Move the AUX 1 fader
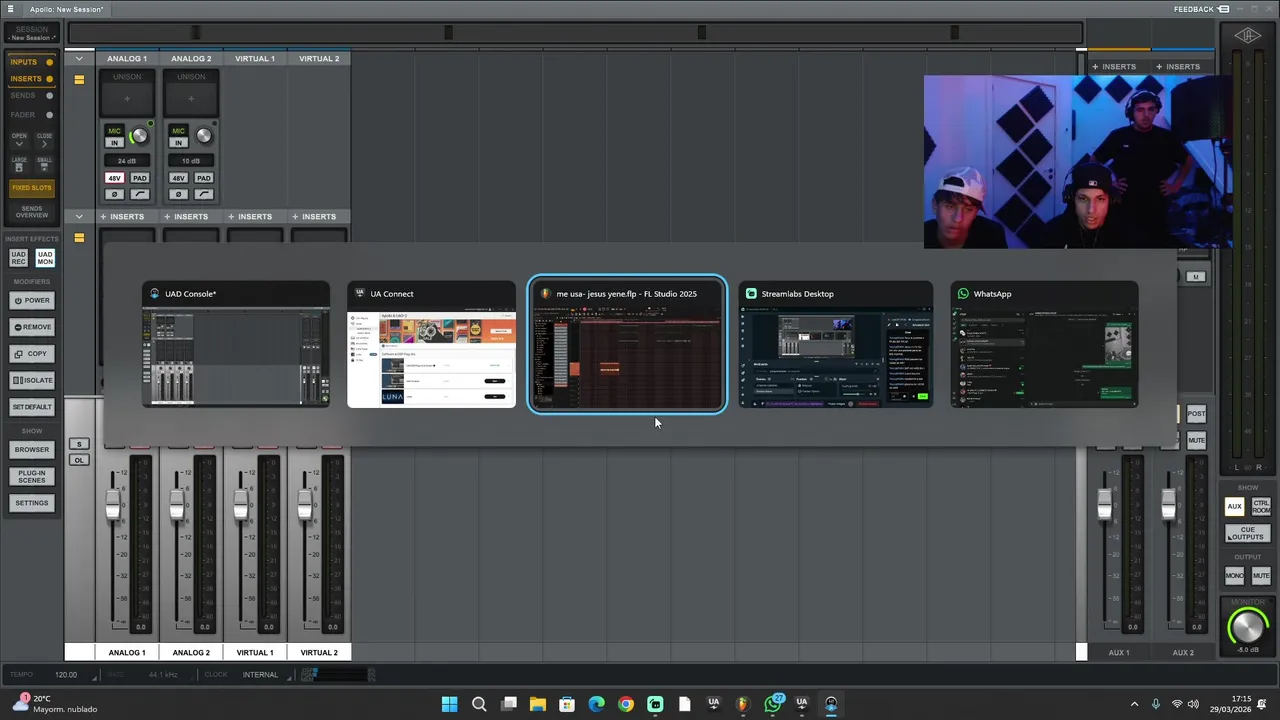1280x720 pixels. [1104, 505]
